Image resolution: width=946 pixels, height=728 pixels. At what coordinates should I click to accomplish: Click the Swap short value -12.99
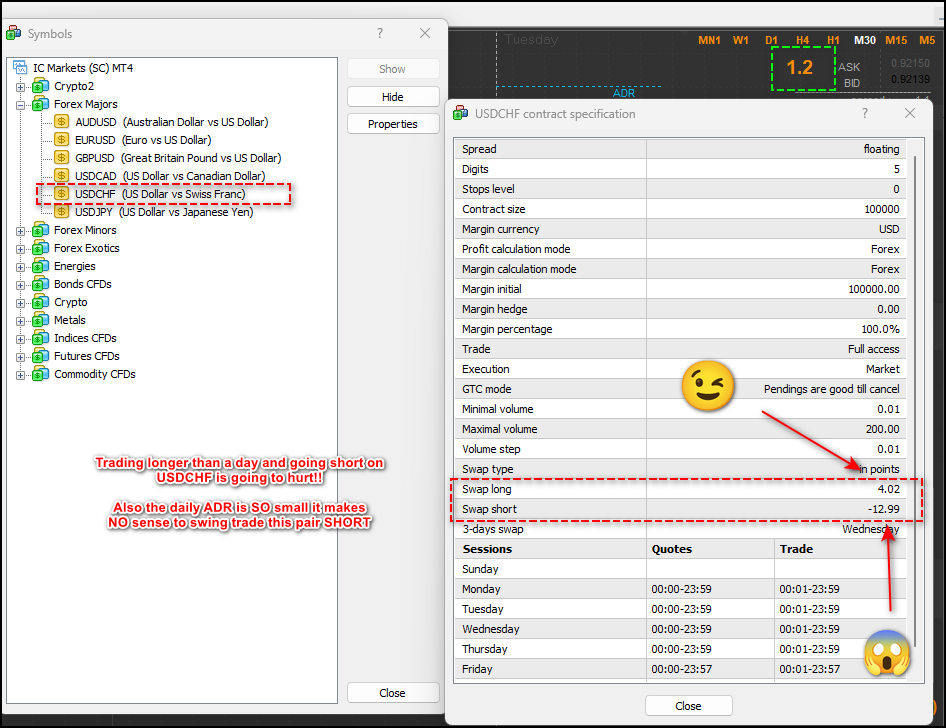pos(884,508)
